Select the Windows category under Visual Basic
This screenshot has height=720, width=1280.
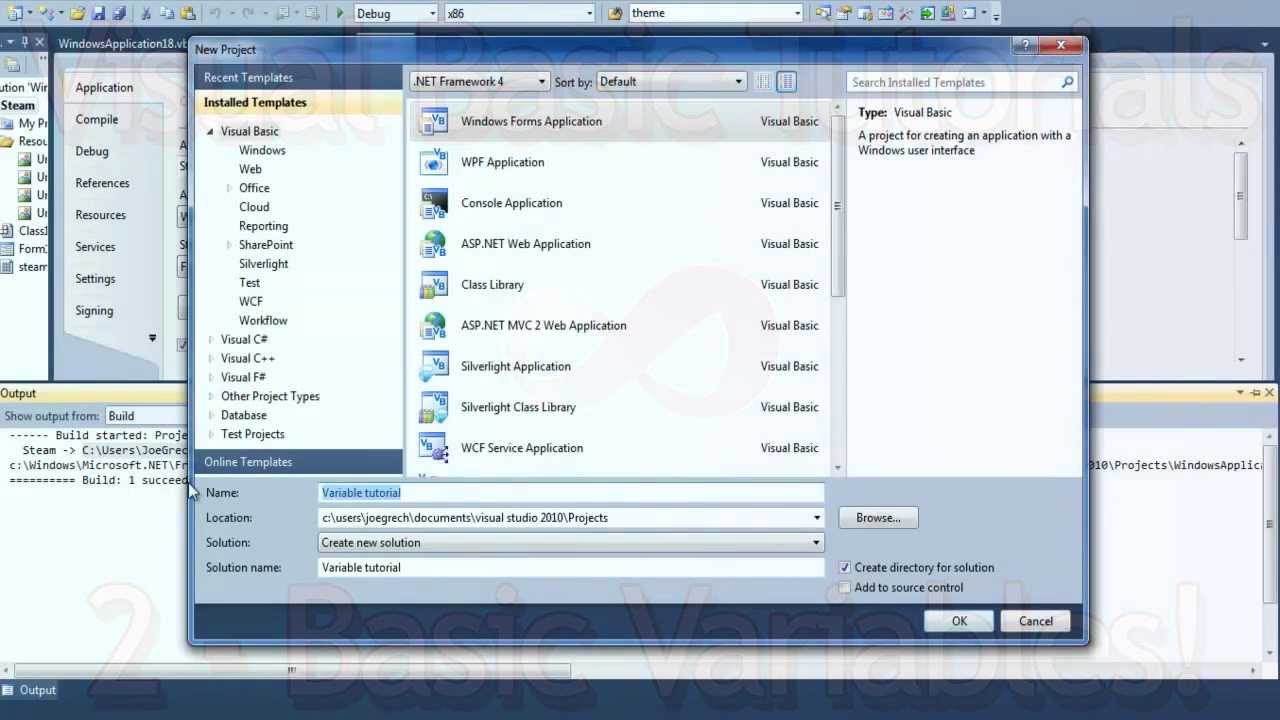point(262,150)
